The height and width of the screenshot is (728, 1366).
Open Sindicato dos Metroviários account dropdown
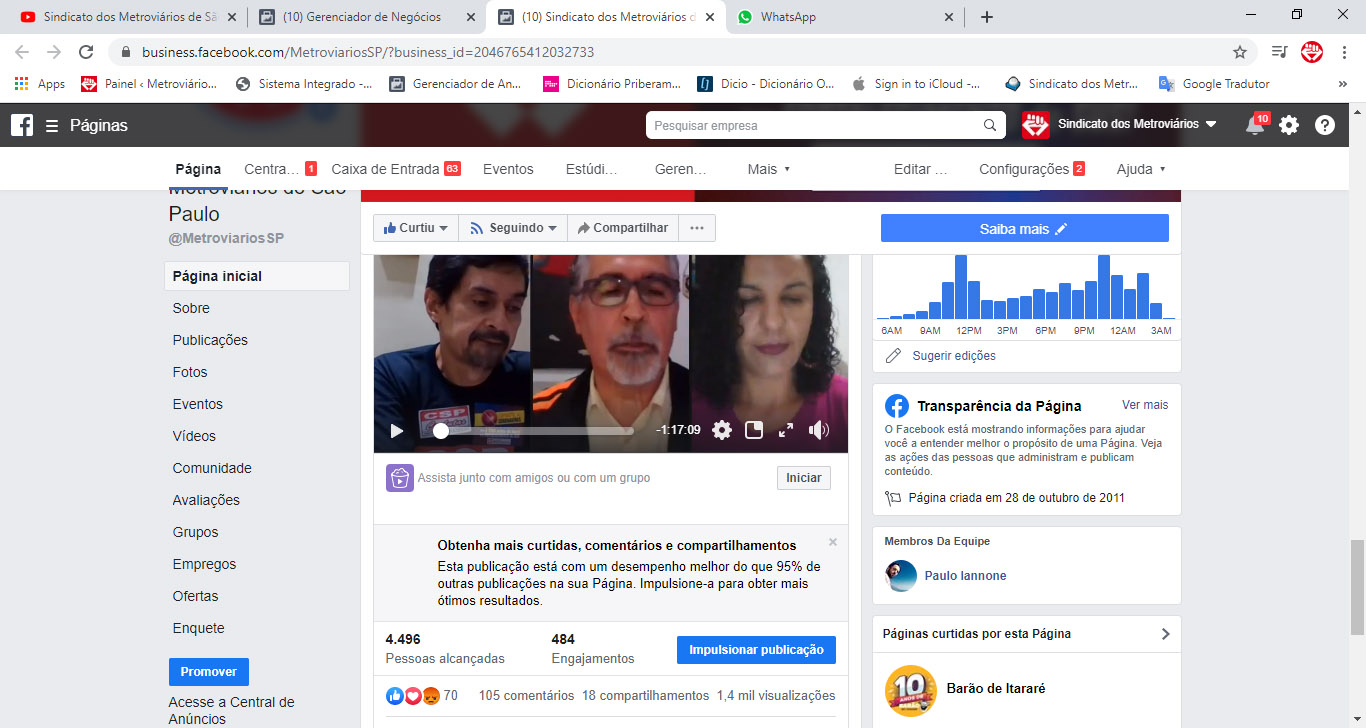point(1120,125)
